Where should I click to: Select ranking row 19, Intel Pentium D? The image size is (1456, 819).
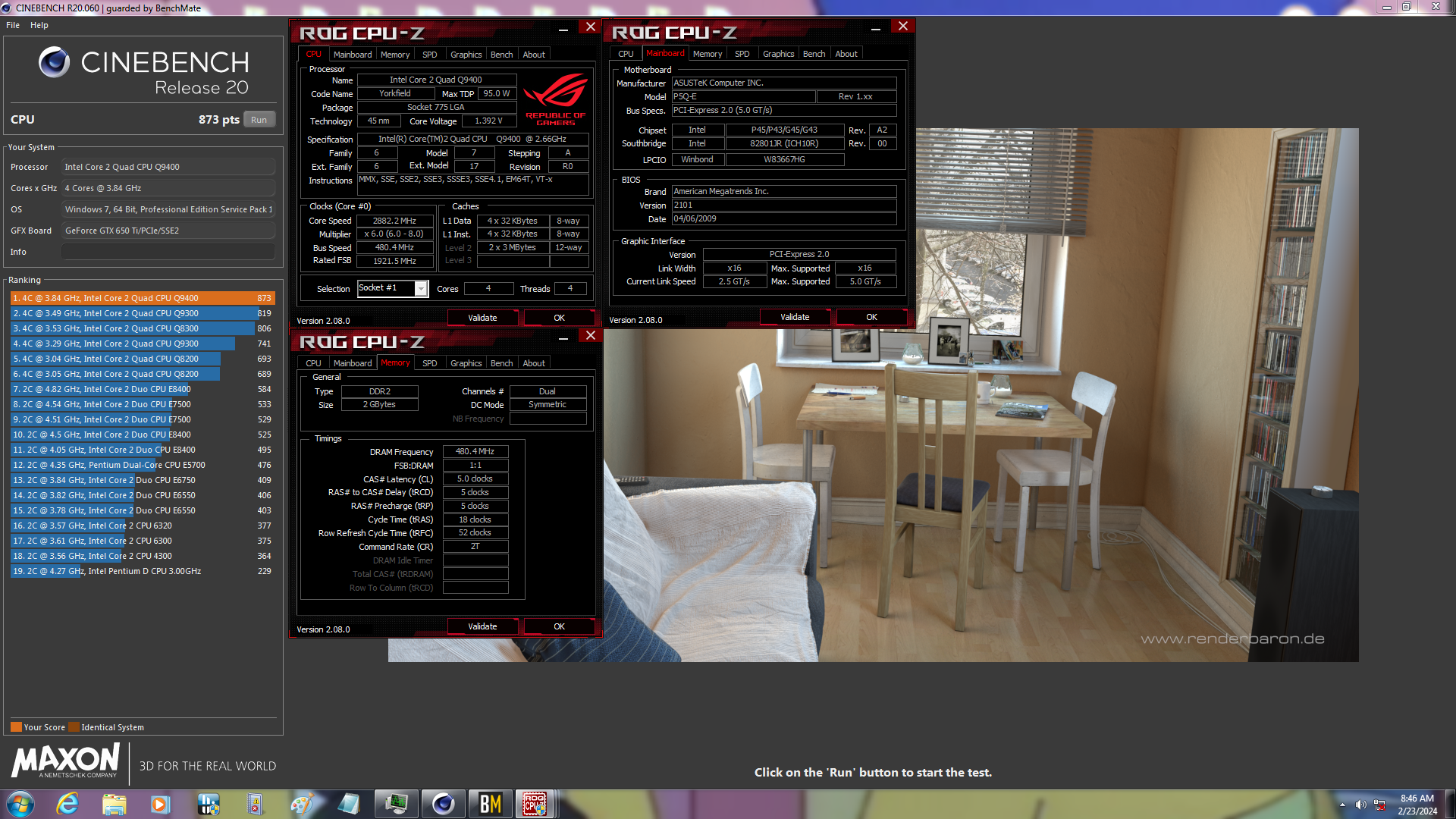tap(143, 571)
